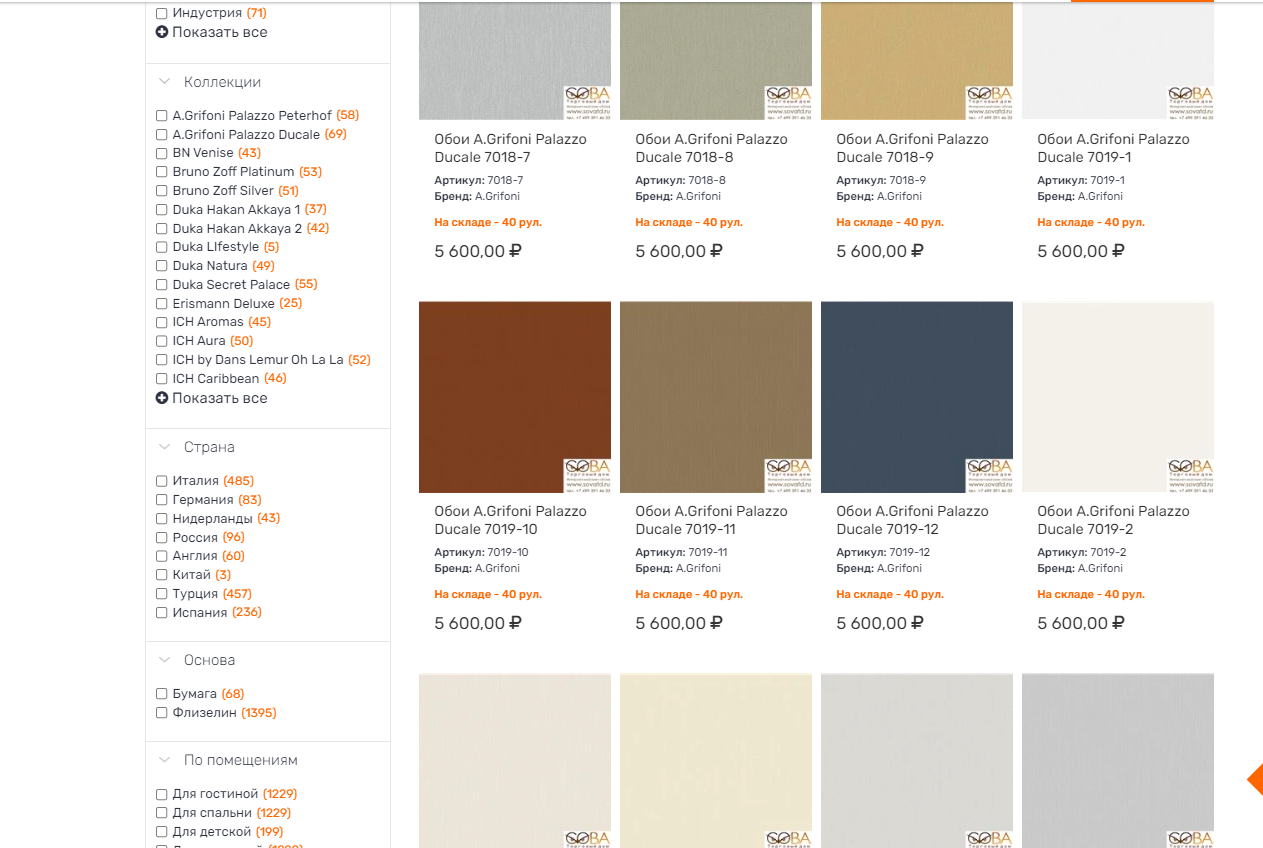This screenshot has height=848, width=1263.
Task: Collapse the Коллекции filter section
Action: (165, 82)
